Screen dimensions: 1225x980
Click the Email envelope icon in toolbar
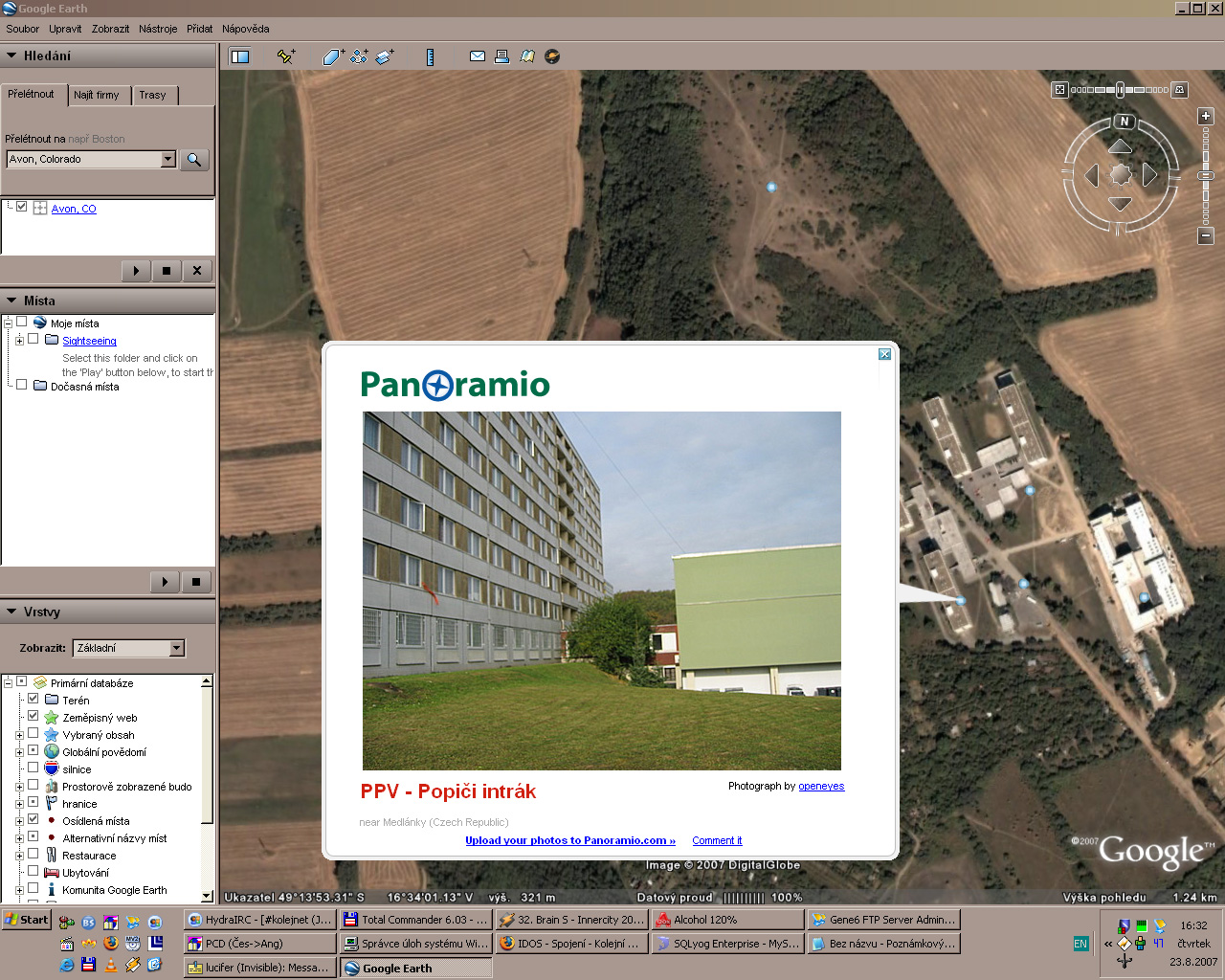477,56
